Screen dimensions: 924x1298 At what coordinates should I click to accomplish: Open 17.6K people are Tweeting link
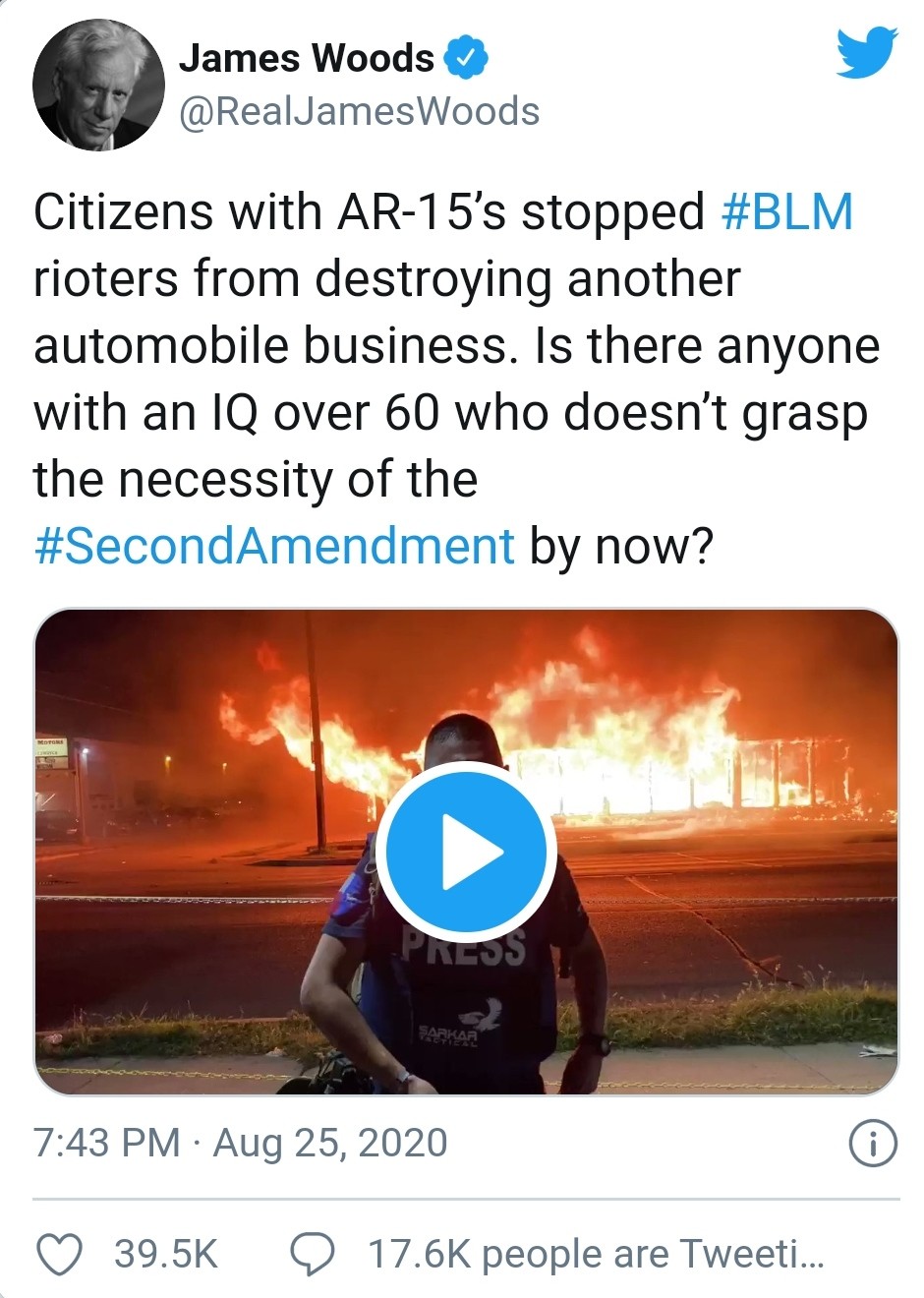click(596, 1254)
